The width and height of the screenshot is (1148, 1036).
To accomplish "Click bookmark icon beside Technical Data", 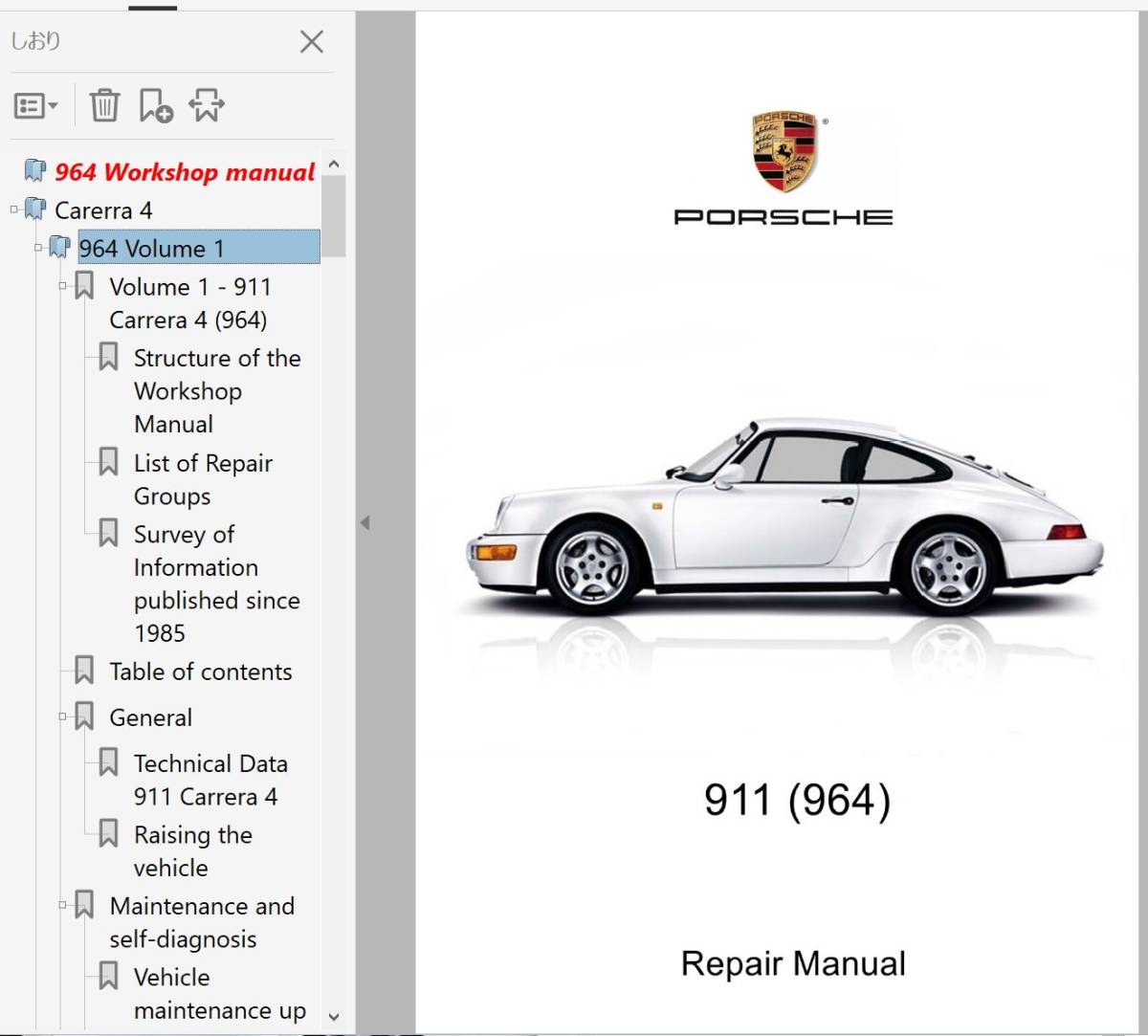I will 108,762.
